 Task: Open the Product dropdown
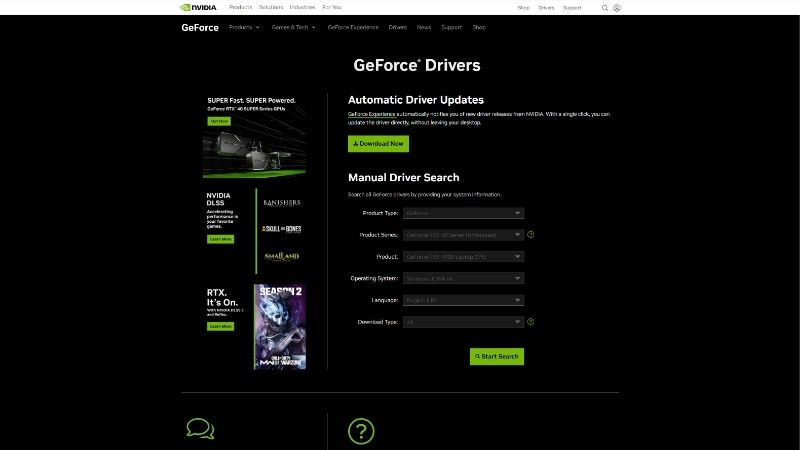click(463, 257)
